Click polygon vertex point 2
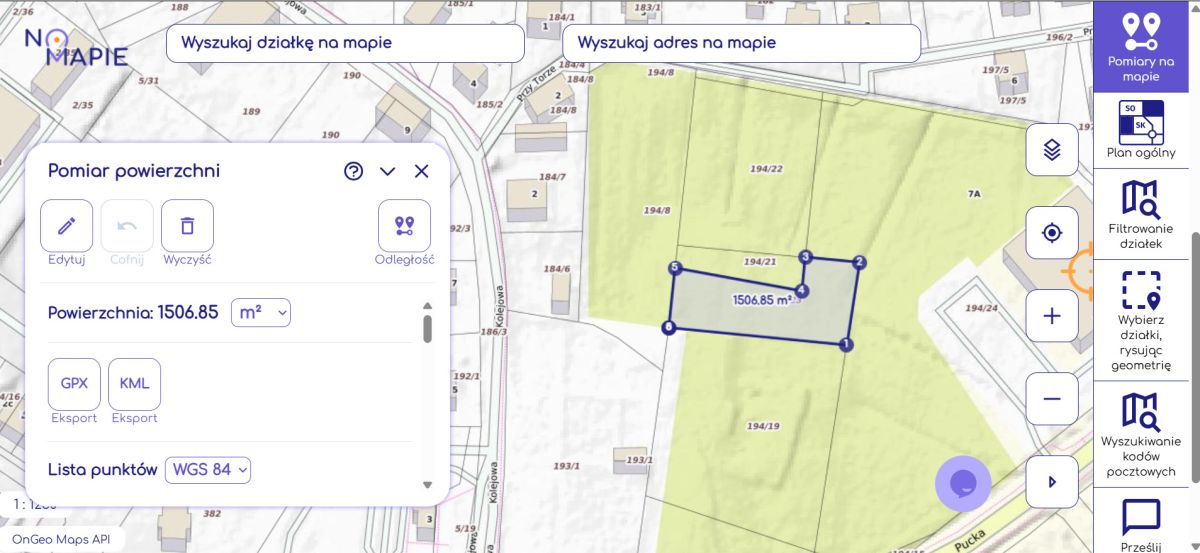Image resolution: width=1200 pixels, height=553 pixels. pyautogui.click(x=859, y=263)
